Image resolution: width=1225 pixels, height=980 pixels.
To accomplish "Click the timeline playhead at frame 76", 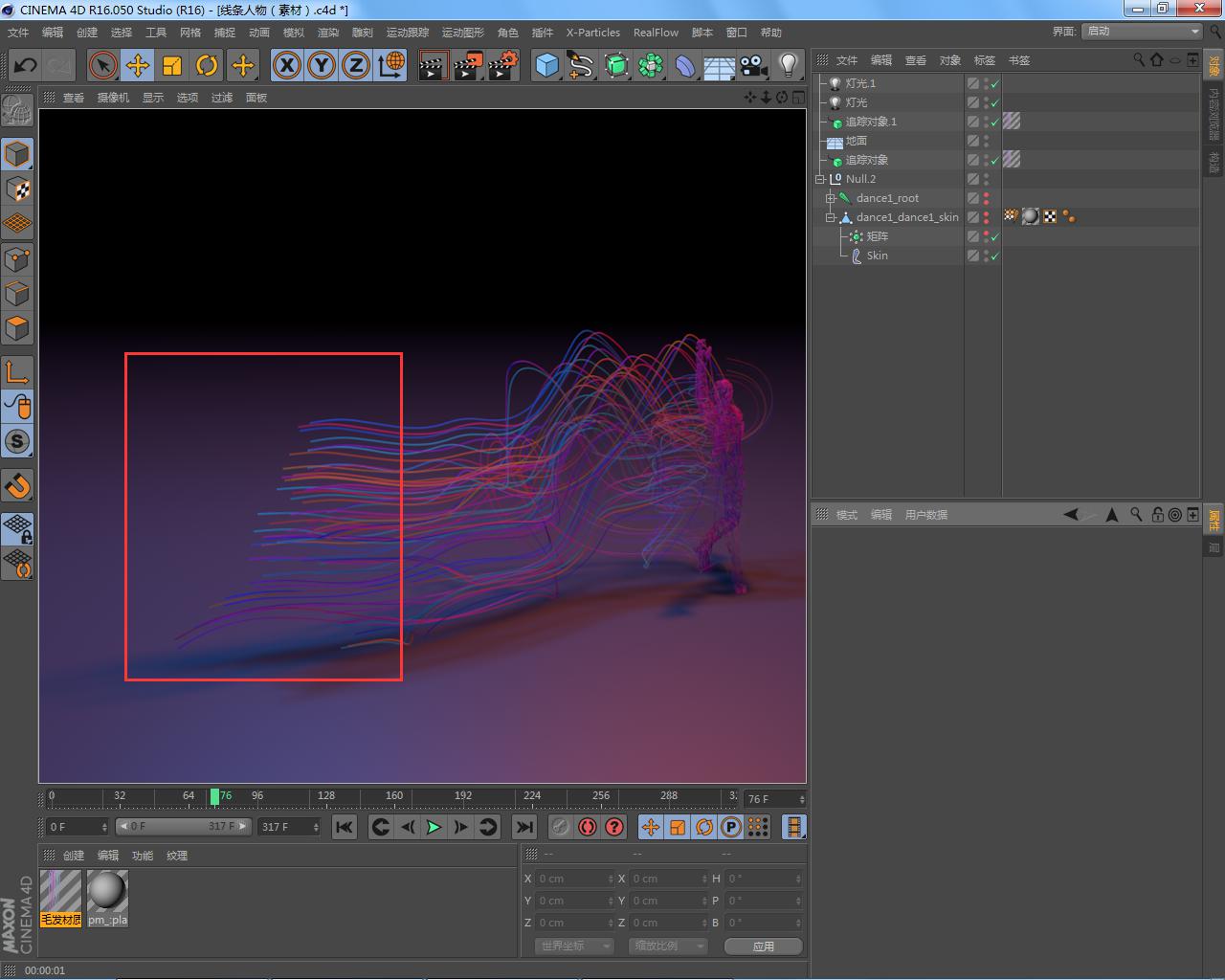I will click(x=215, y=796).
